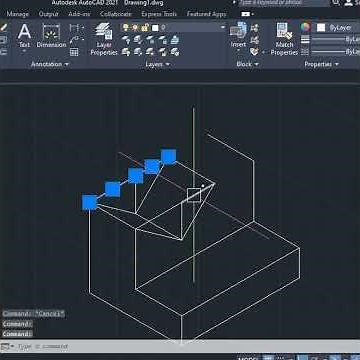Expand the Annotation panel
The image size is (360, 360).
point(50,64)
